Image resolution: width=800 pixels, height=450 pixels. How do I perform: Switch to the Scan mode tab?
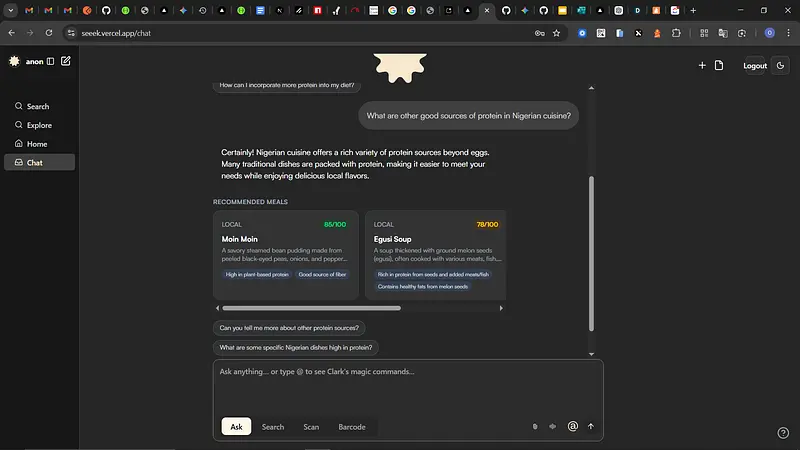click(311, 427)
